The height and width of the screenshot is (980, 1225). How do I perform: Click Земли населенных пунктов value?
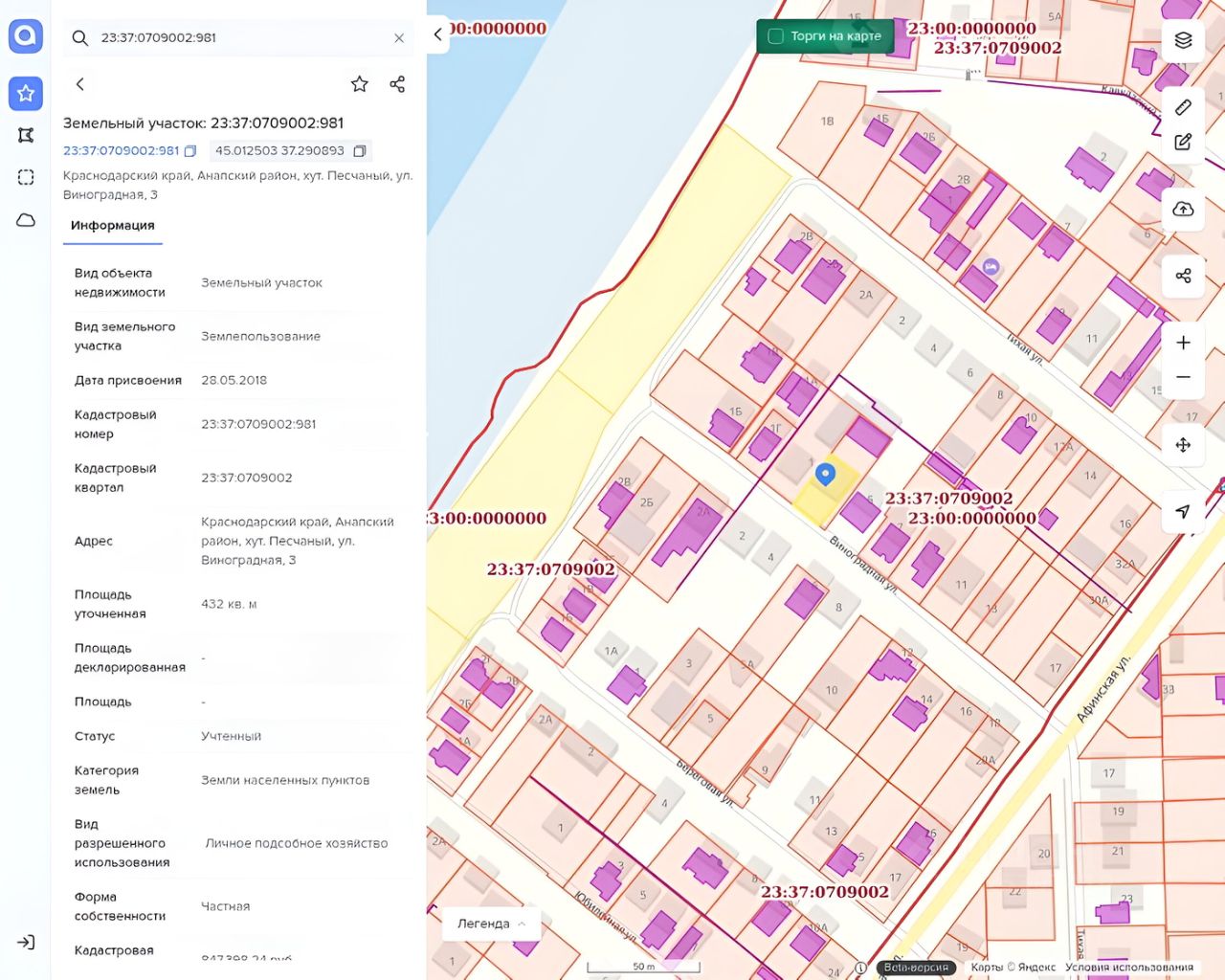tap(285, 780)
